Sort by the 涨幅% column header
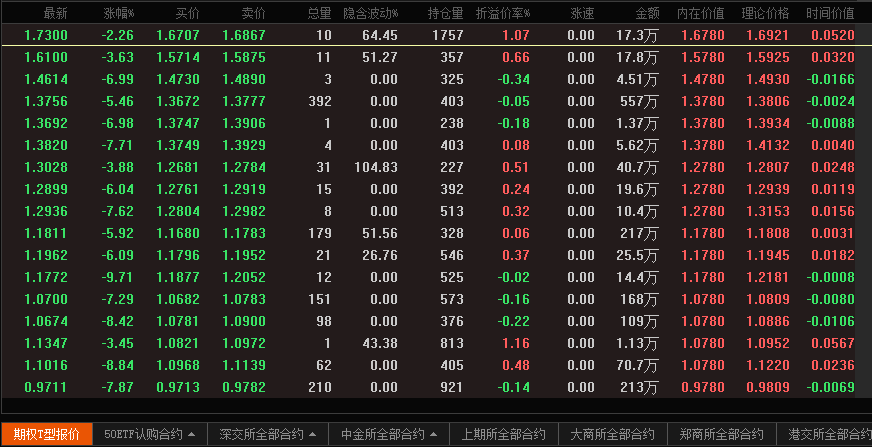Image resolution: width=872 pixels, height=447 pixels. pos(119,13)
